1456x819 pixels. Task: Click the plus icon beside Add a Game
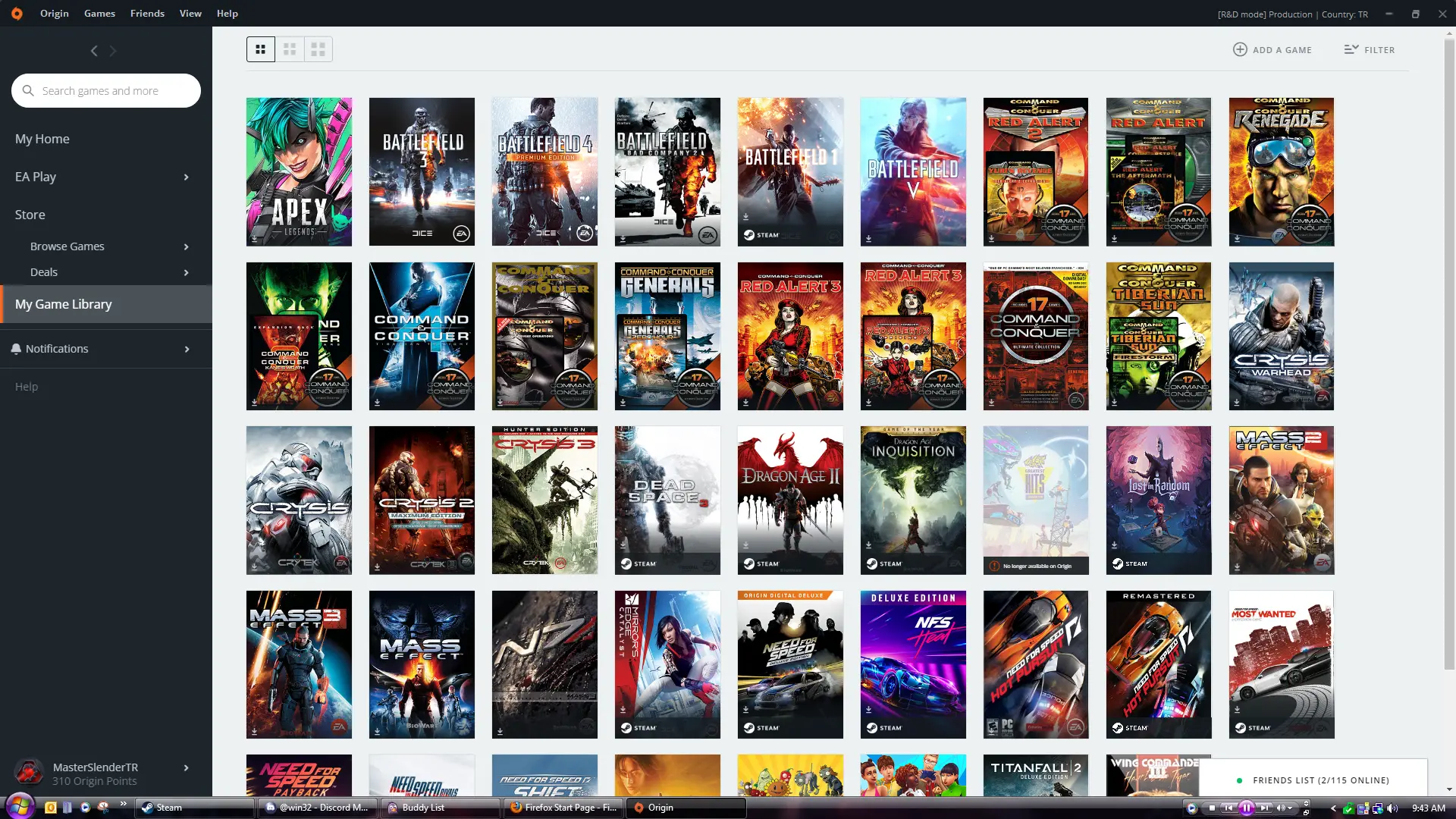(1240, 49)
